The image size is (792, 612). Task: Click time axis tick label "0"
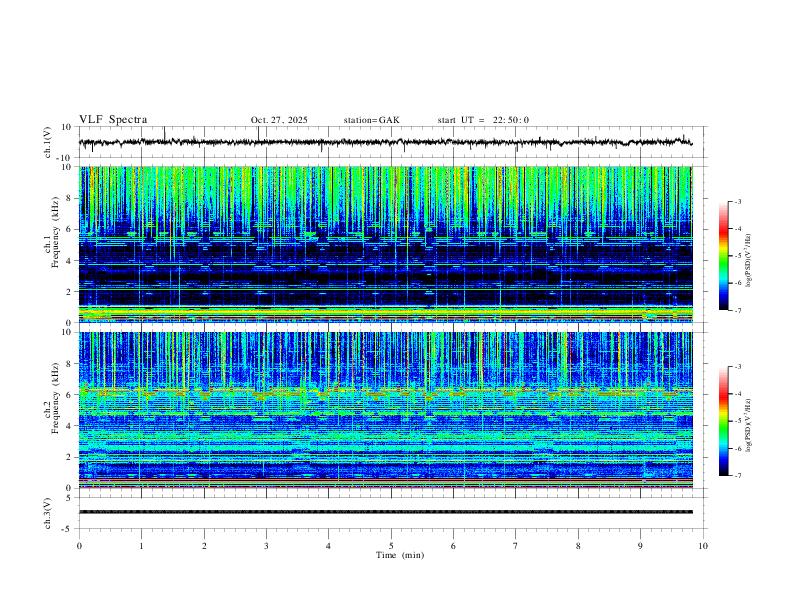click(79, 546)
